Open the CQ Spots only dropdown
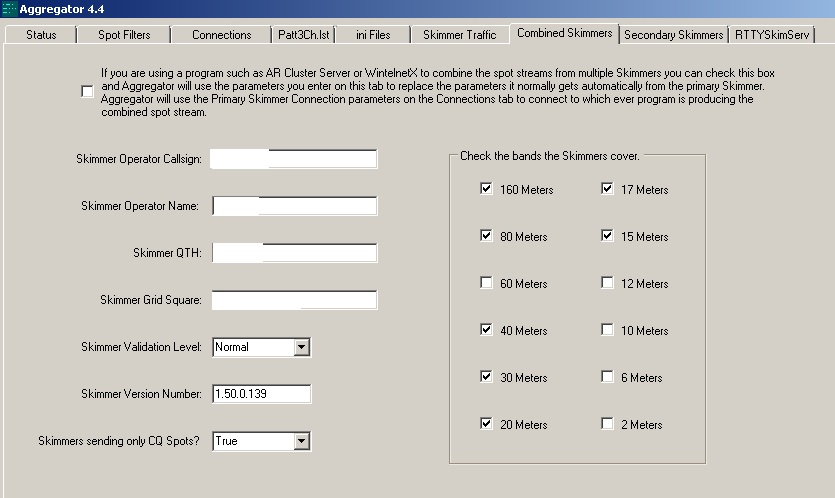This screenshot has width=835, height=498. coord(301,441)
